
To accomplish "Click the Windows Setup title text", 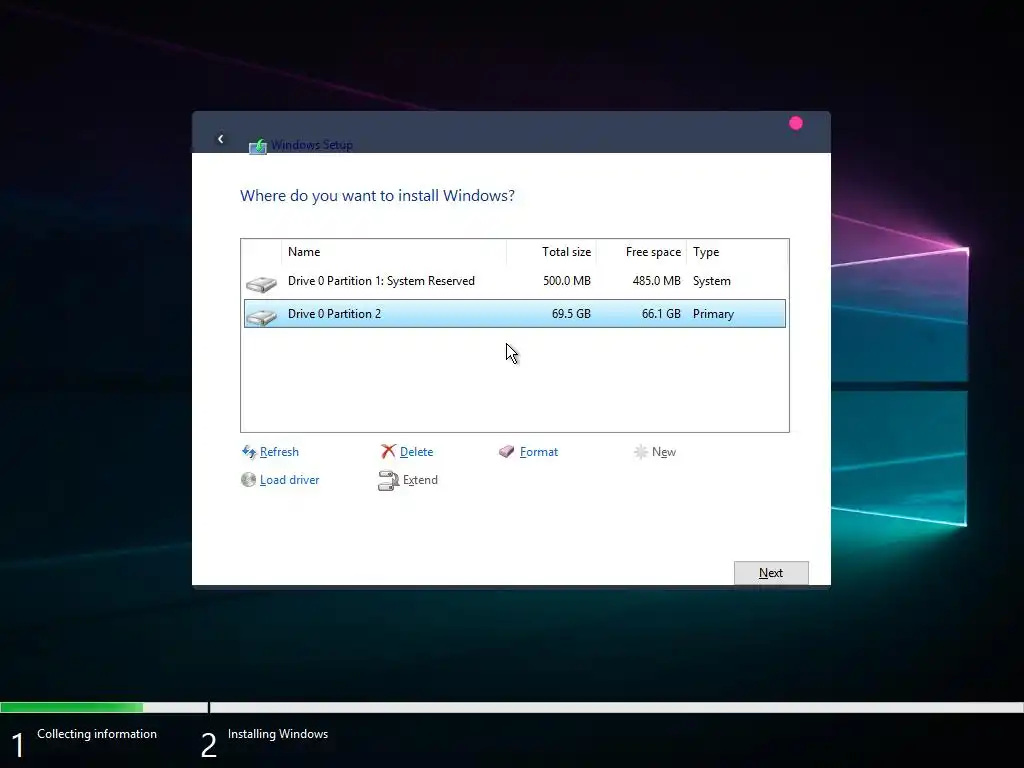I will click(x=312, y=145).
